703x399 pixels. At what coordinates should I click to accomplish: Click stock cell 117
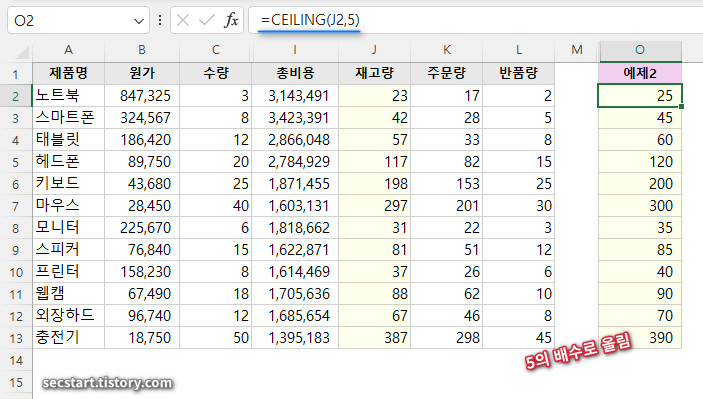tap(374, 161)
